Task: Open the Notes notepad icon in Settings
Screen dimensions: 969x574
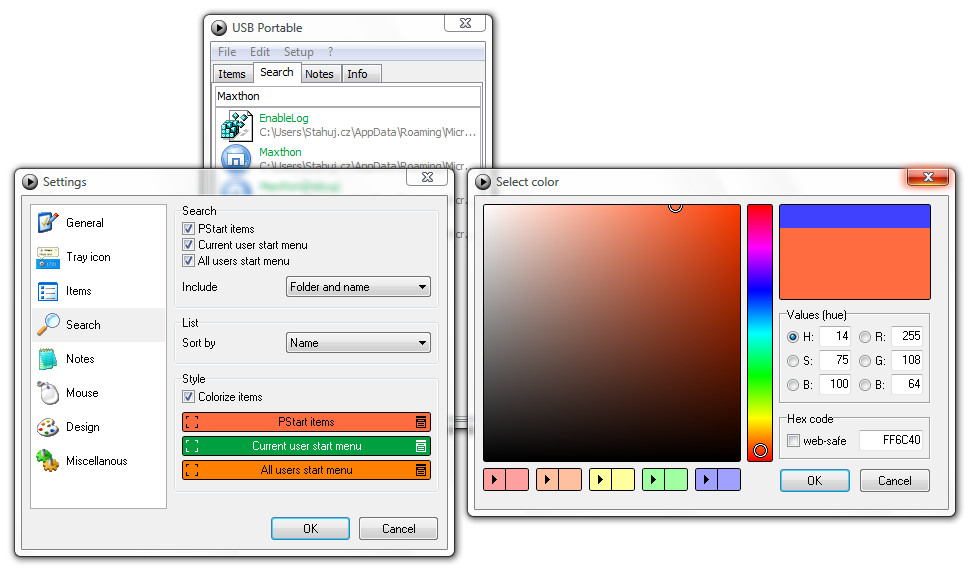Action: tap(48, 359)
